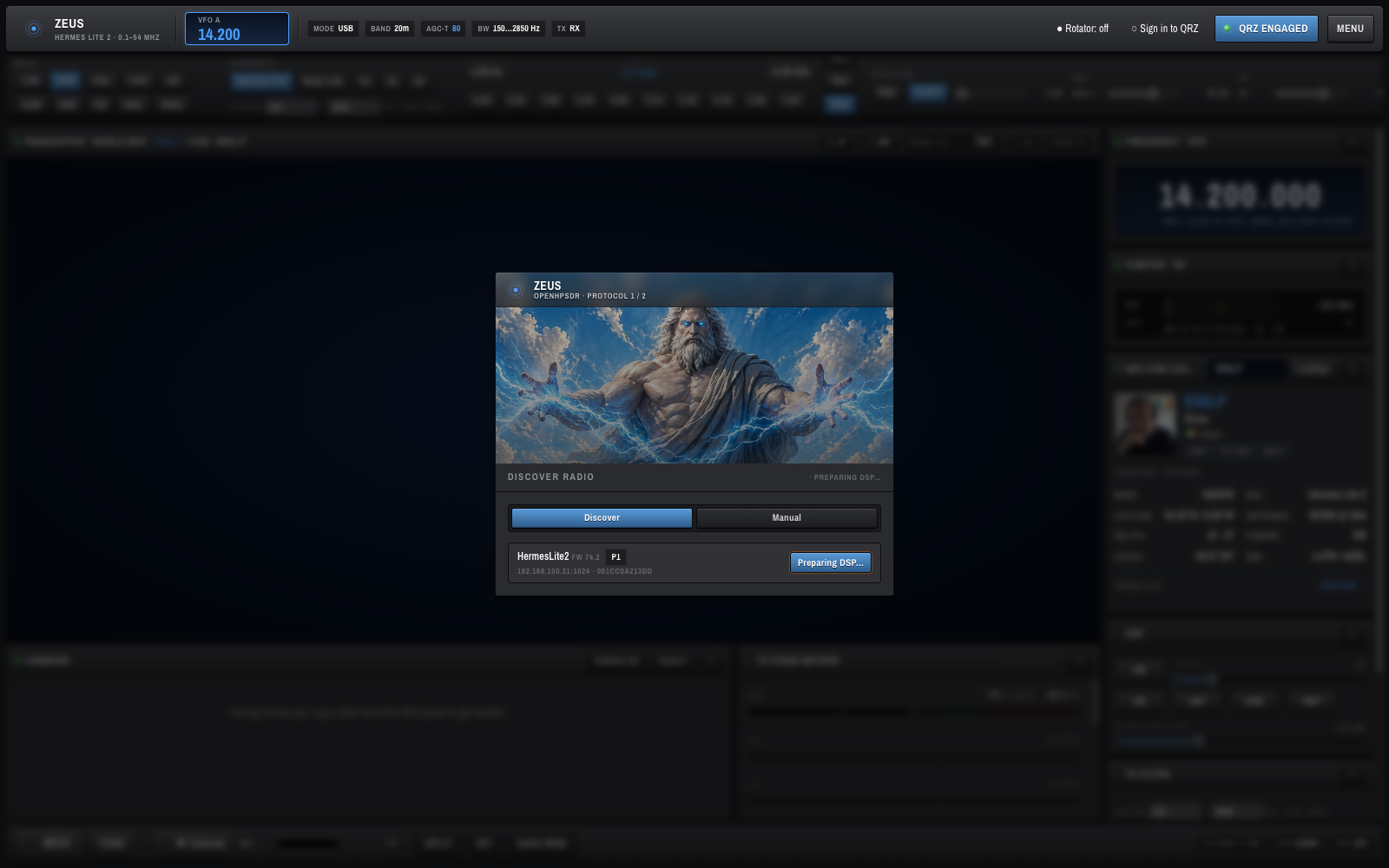Click the HERMES LITE 2 · 0.1–54 MHZ subtitle
The image size is (1389, 868).
(107, 37)
